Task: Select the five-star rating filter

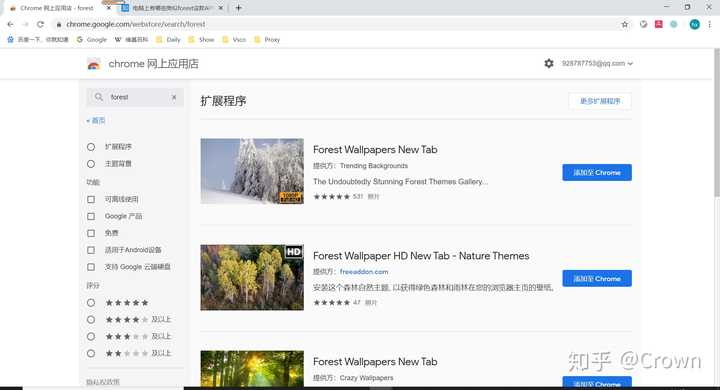Action: point(91,303)
